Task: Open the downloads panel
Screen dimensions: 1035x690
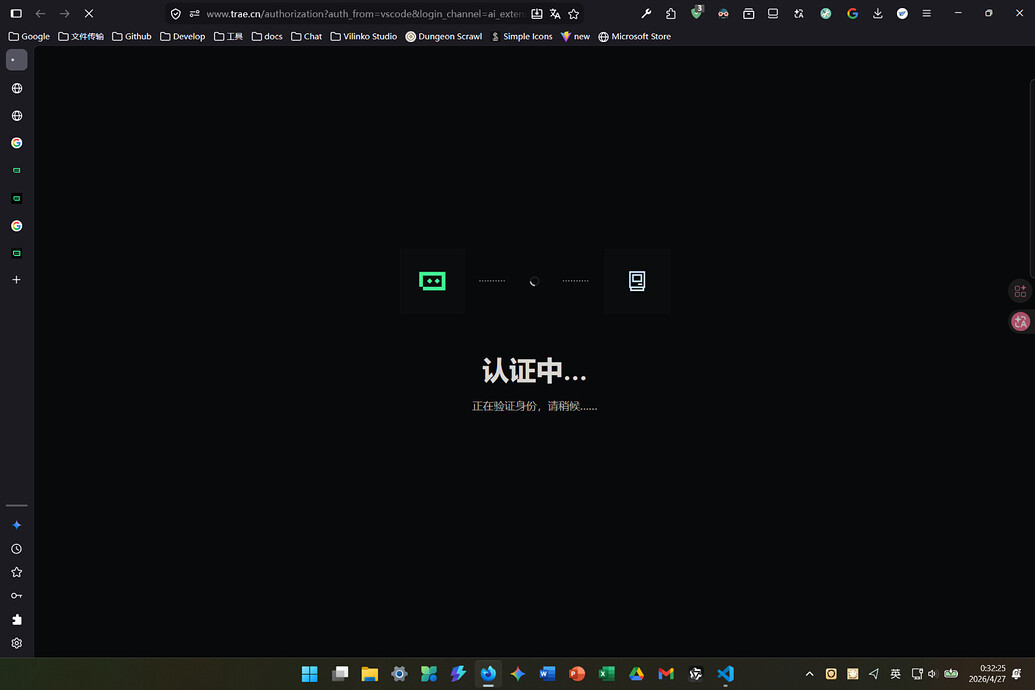Action: click(877, 13)
